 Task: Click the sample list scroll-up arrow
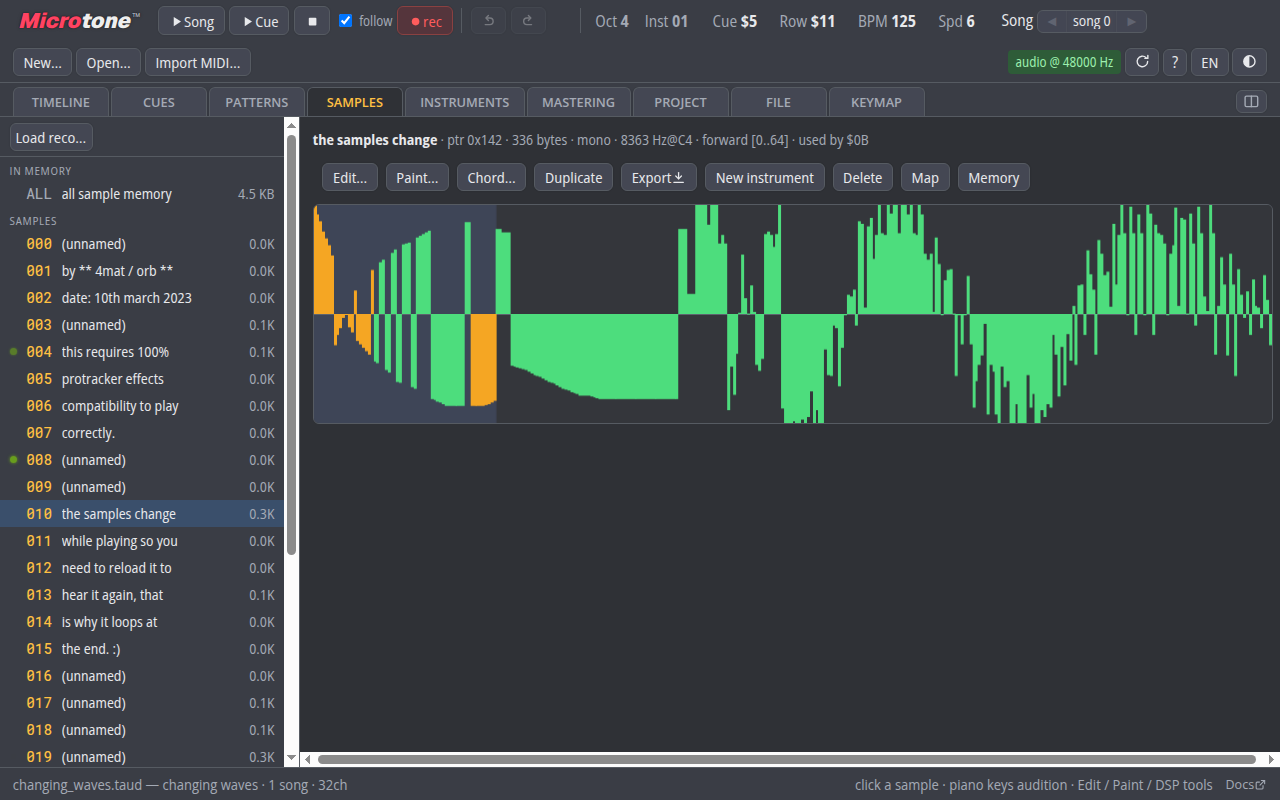point(291,124)
